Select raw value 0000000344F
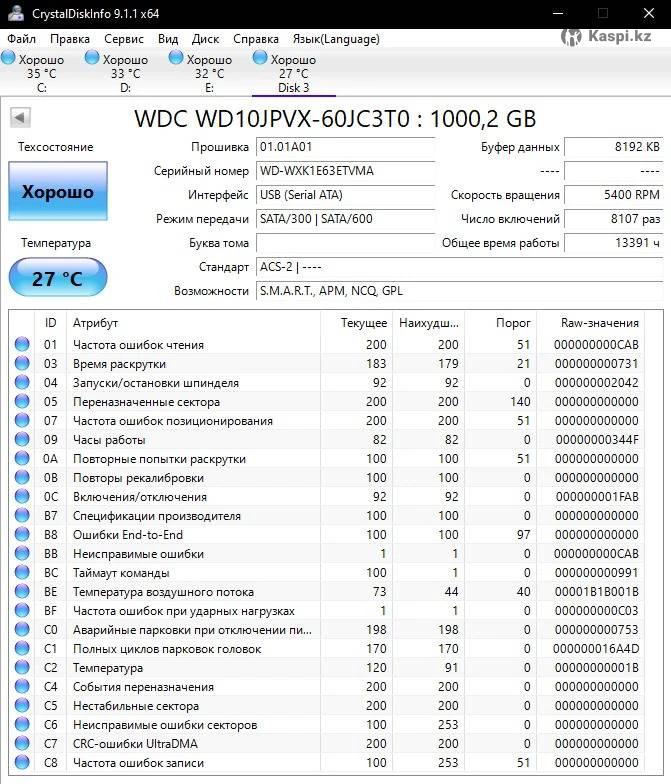The width and height of the screenshot is (671, 784). tap(597, 440)
